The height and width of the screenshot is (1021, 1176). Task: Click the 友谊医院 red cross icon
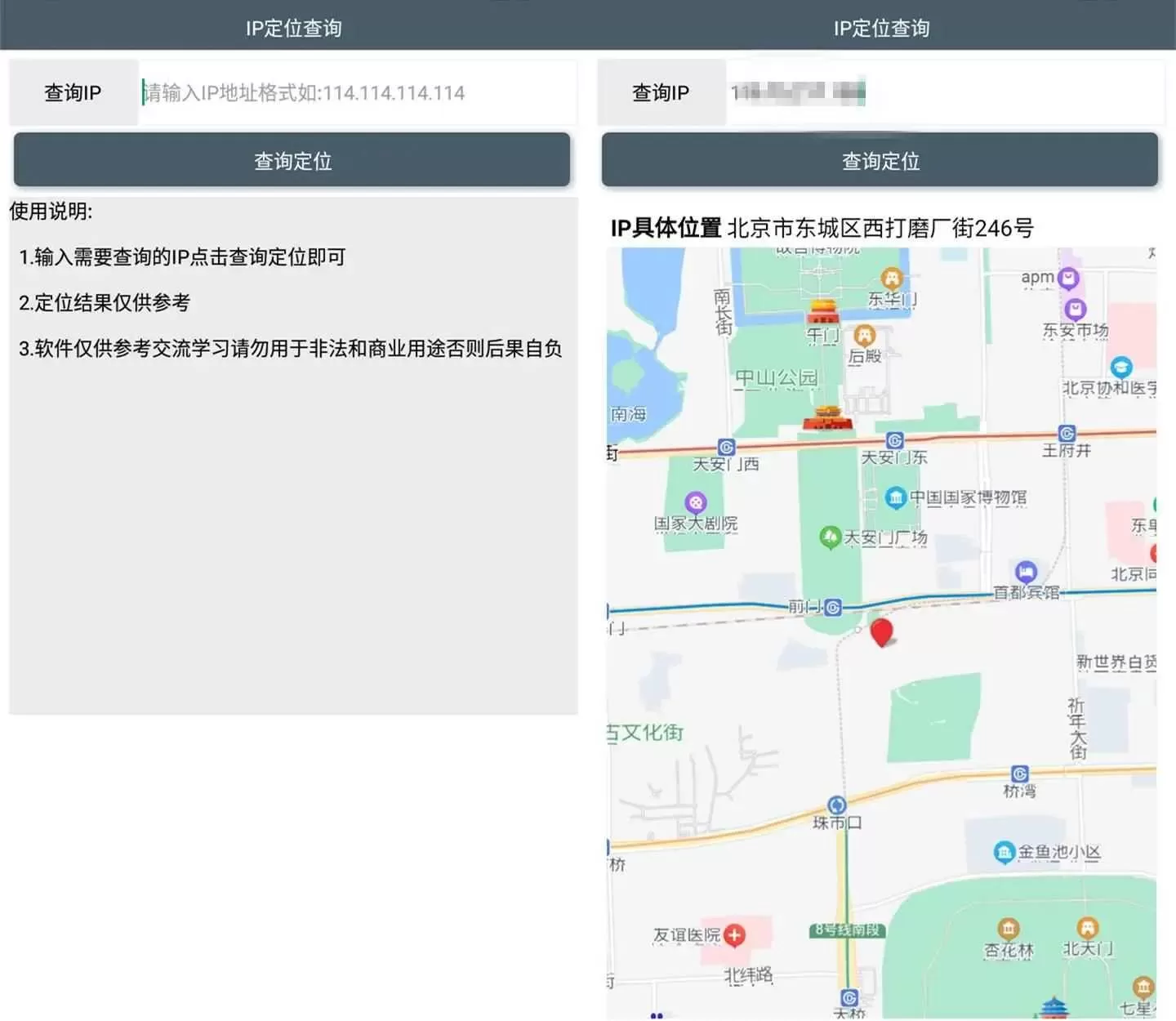[x=735, y=934]
